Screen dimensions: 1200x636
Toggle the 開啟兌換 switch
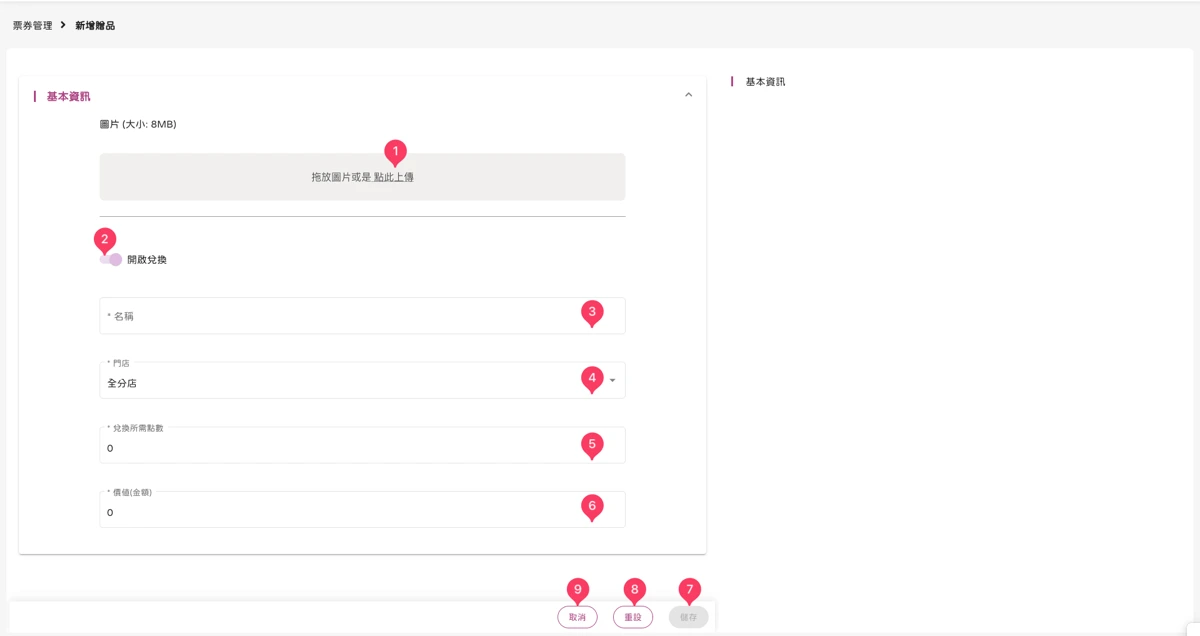[111, 260]
